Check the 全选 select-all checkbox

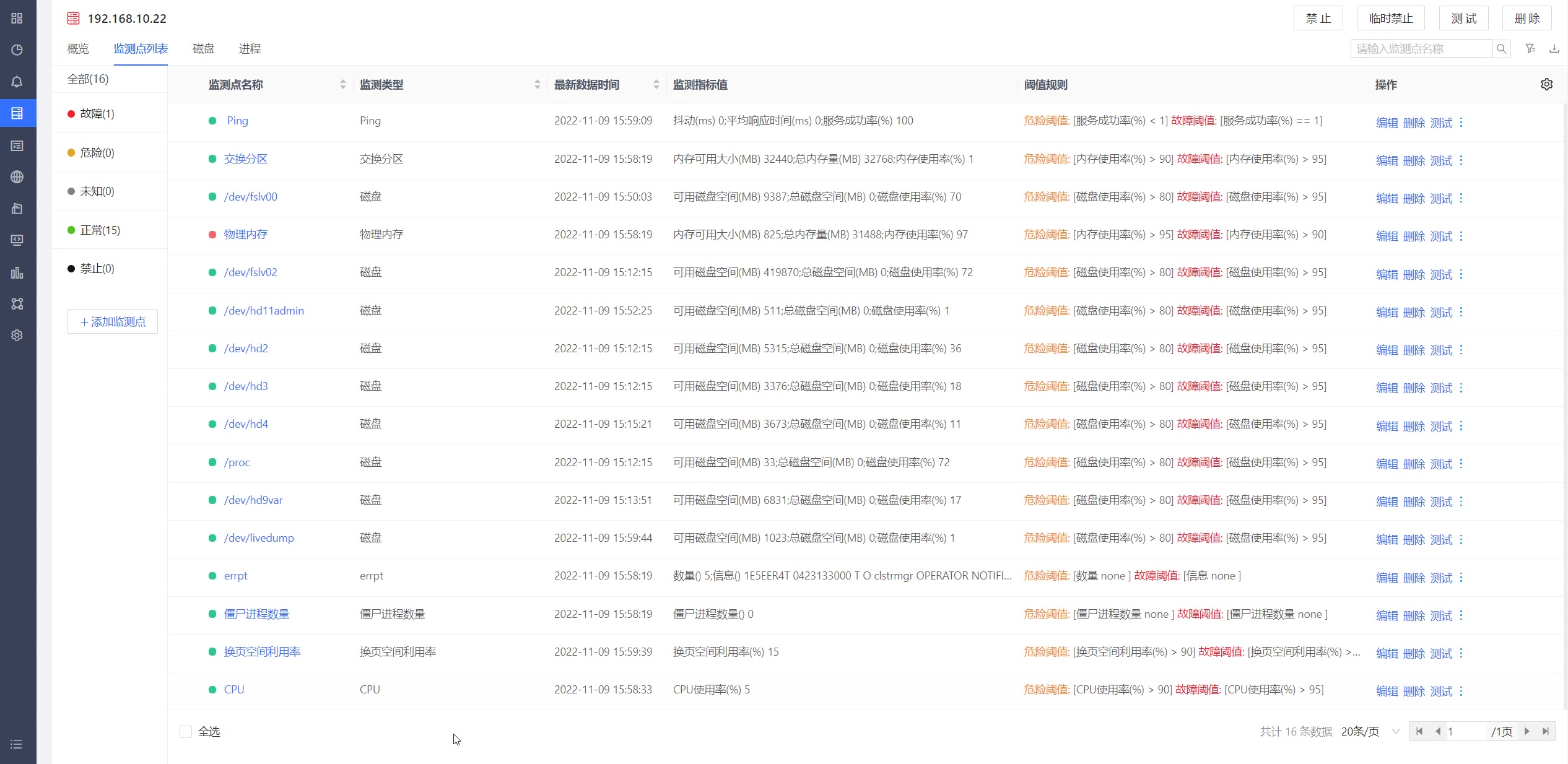pos(185,731)
